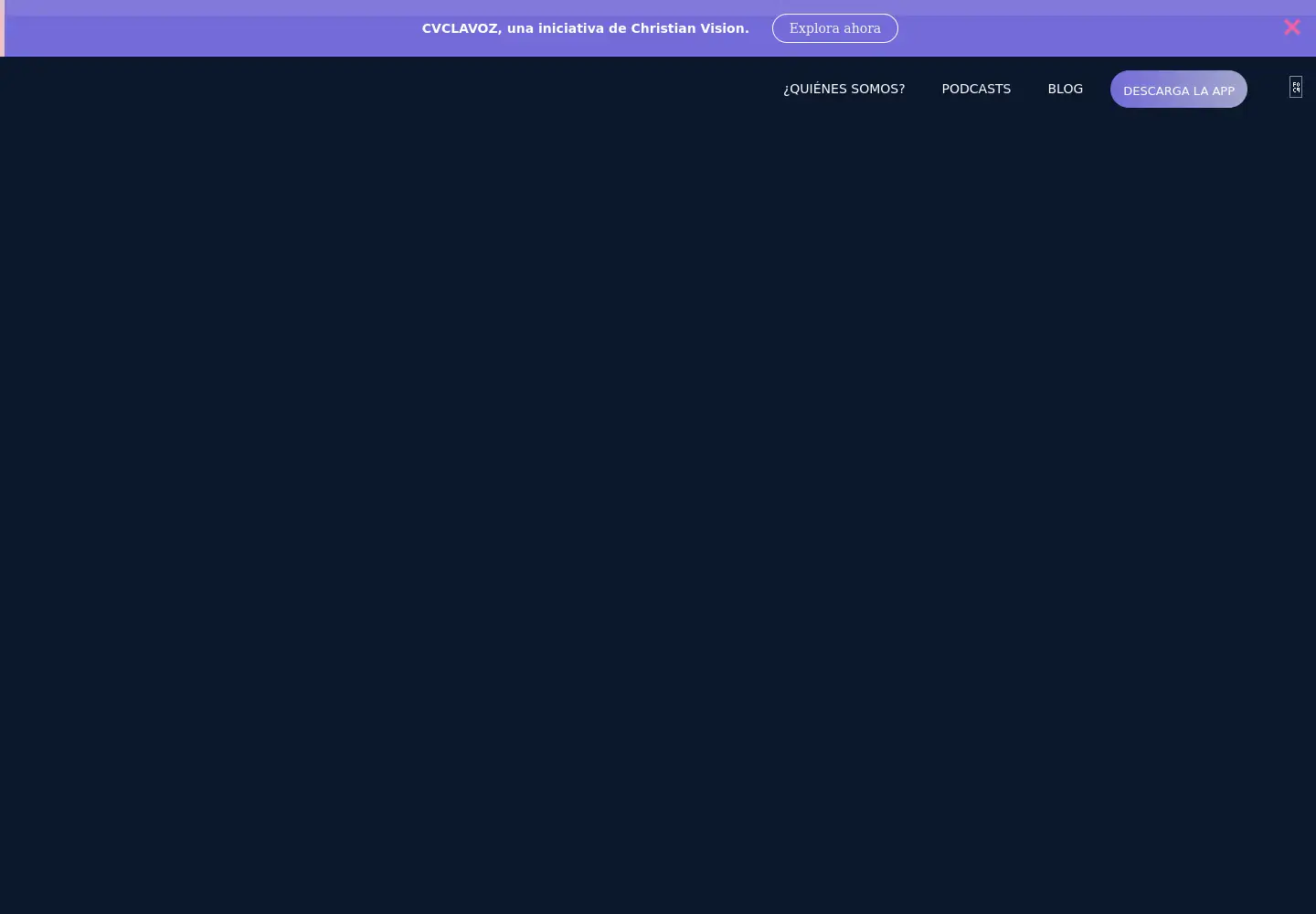Viewport: 1316px width, 914px height.
Task: Click the Descarga la app button
Action: [1179, 90]
